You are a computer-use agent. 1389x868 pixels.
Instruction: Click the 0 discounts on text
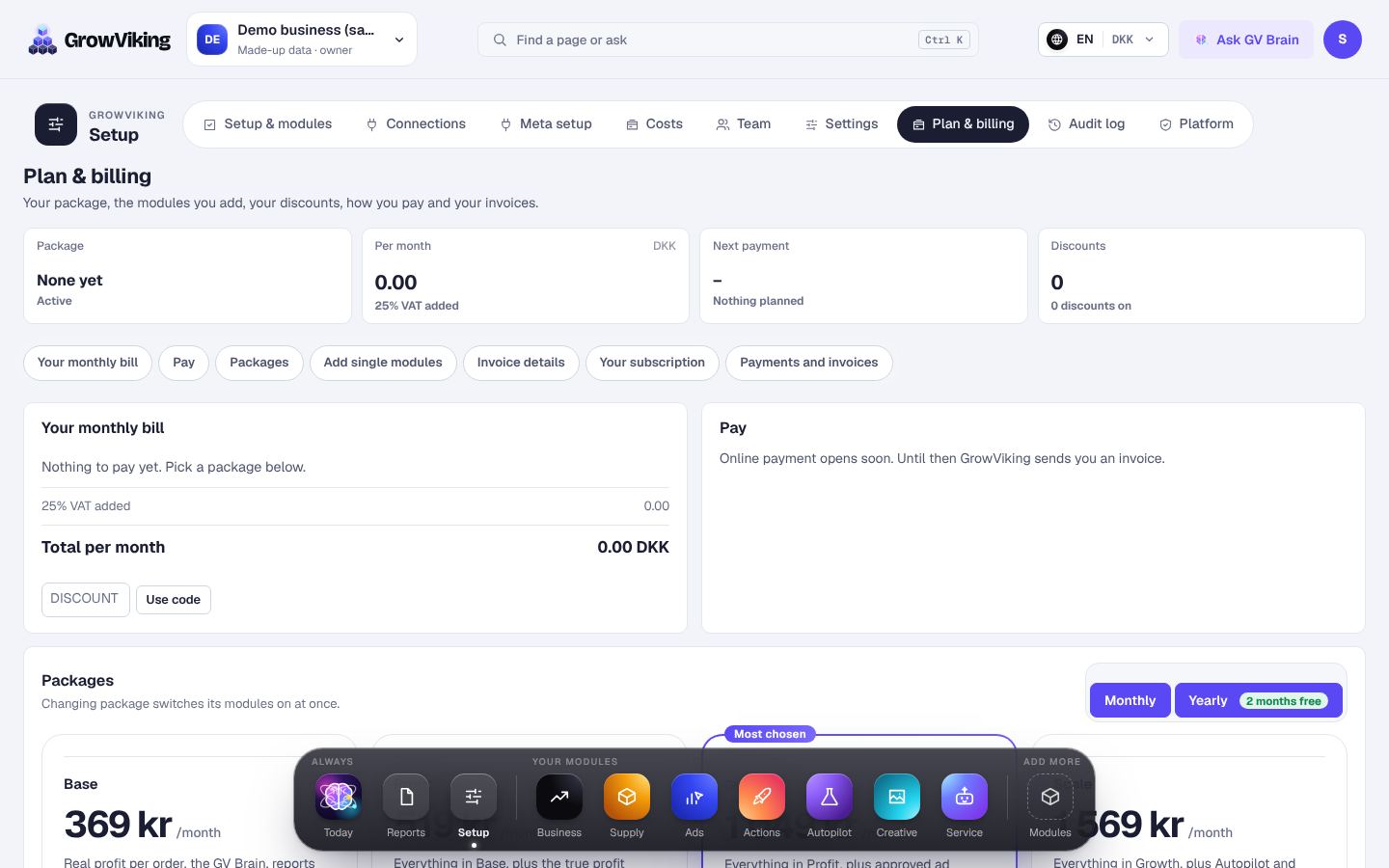(1091, 306)
